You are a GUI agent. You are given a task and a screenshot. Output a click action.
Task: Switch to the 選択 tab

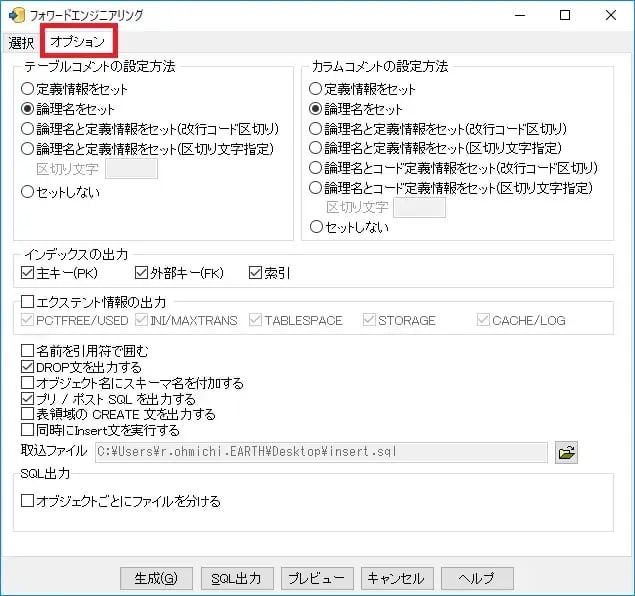click(21, 42)
